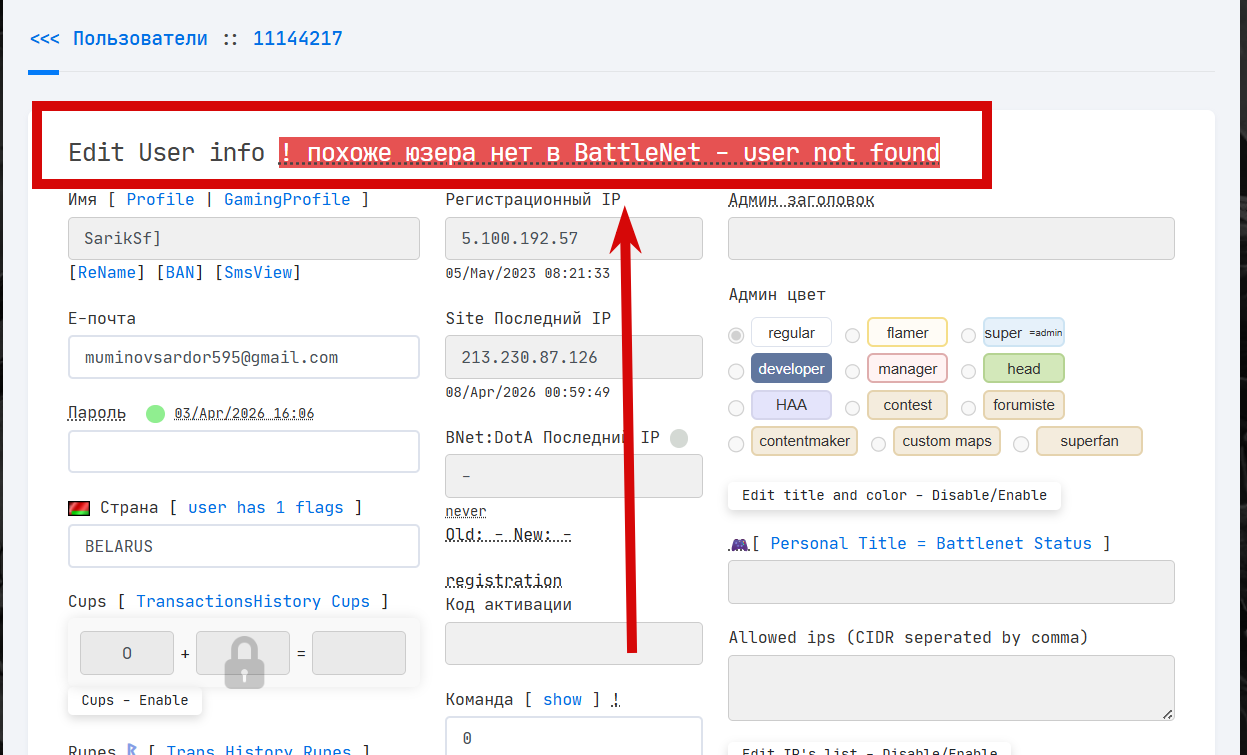The height and width of the screenshot is (755, 1247).
Task: Click the password date 03/Apr/2026 16:06
Action: coord(244,413)
